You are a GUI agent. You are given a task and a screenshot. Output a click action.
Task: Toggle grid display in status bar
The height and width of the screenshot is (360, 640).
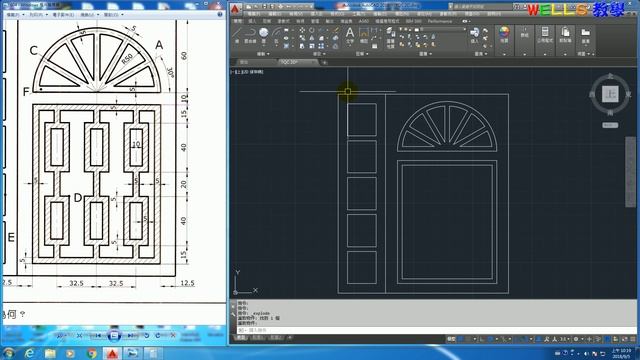click(461, 339)
